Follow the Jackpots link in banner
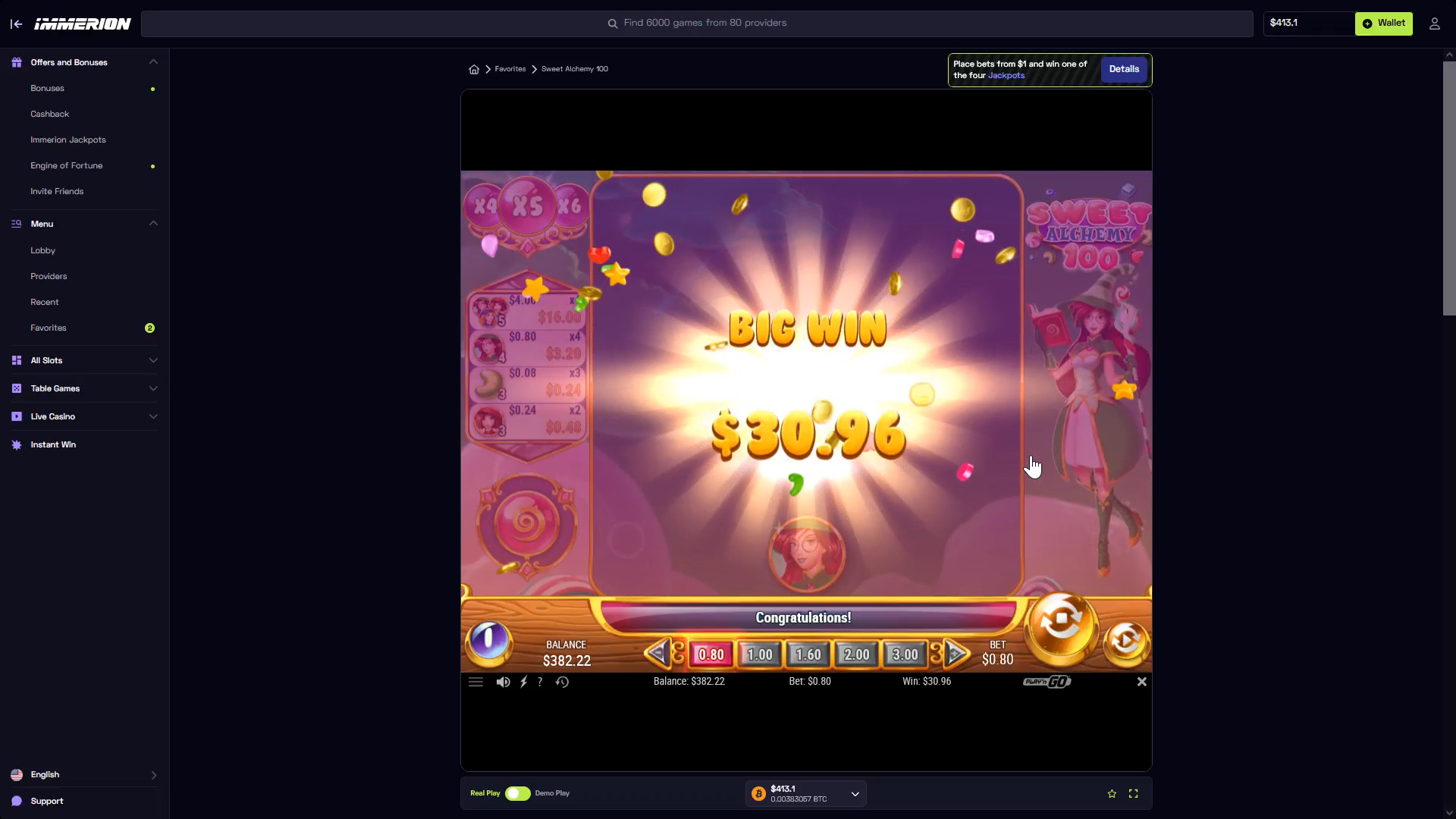 pyautogui.click(x=1006, y=75)
